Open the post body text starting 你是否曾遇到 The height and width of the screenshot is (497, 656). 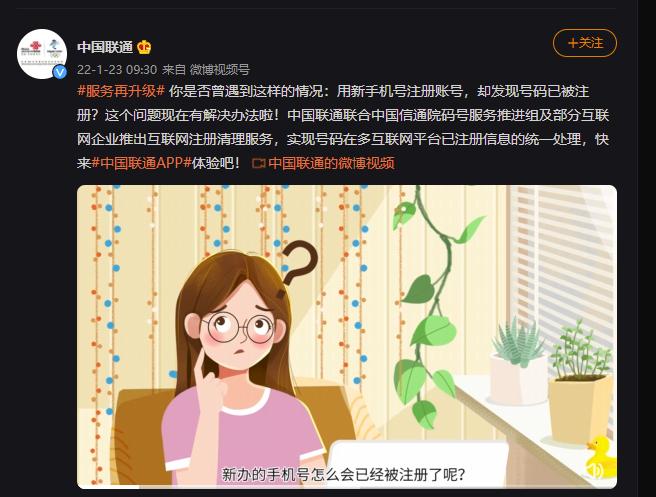(343, 127)
